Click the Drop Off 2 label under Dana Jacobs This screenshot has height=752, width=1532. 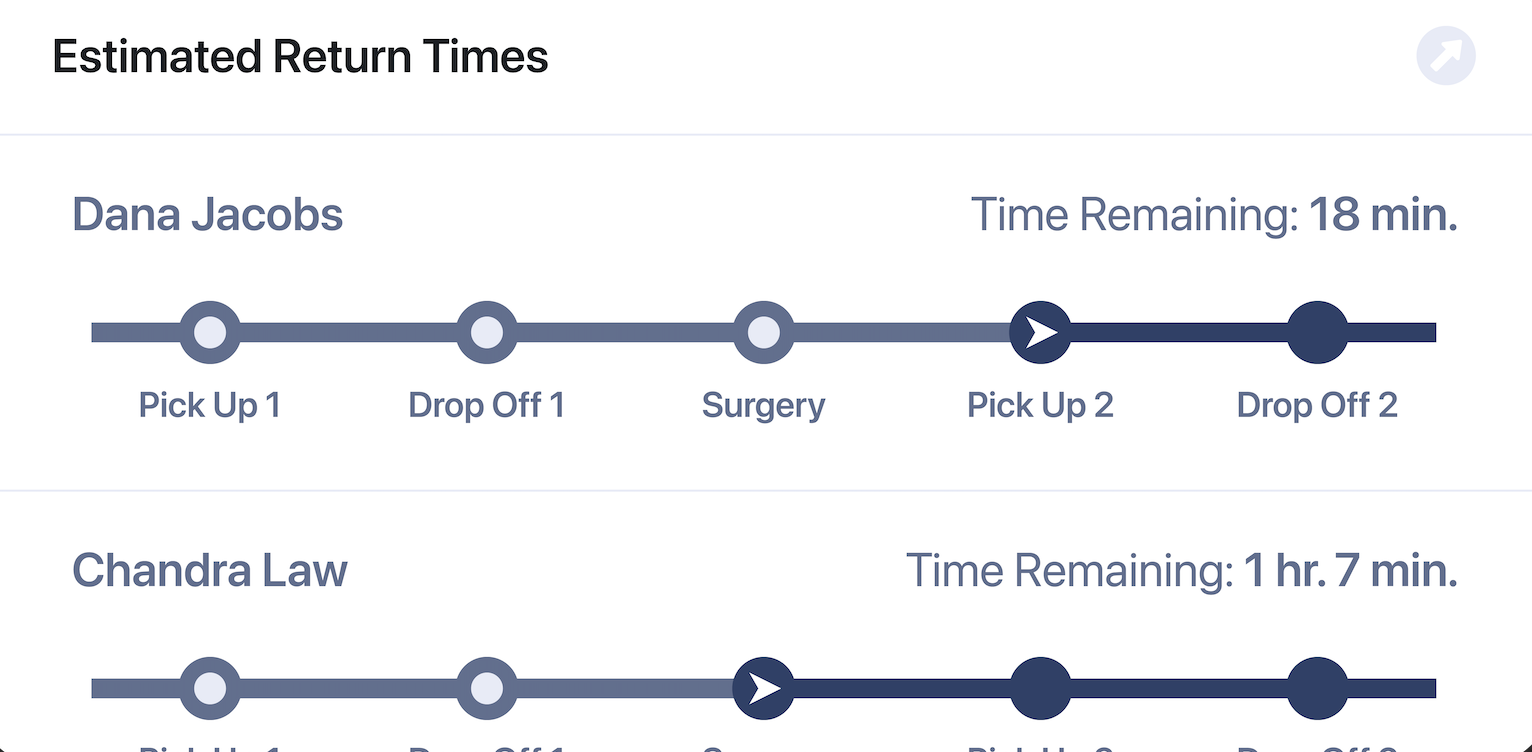point(1317,405)
